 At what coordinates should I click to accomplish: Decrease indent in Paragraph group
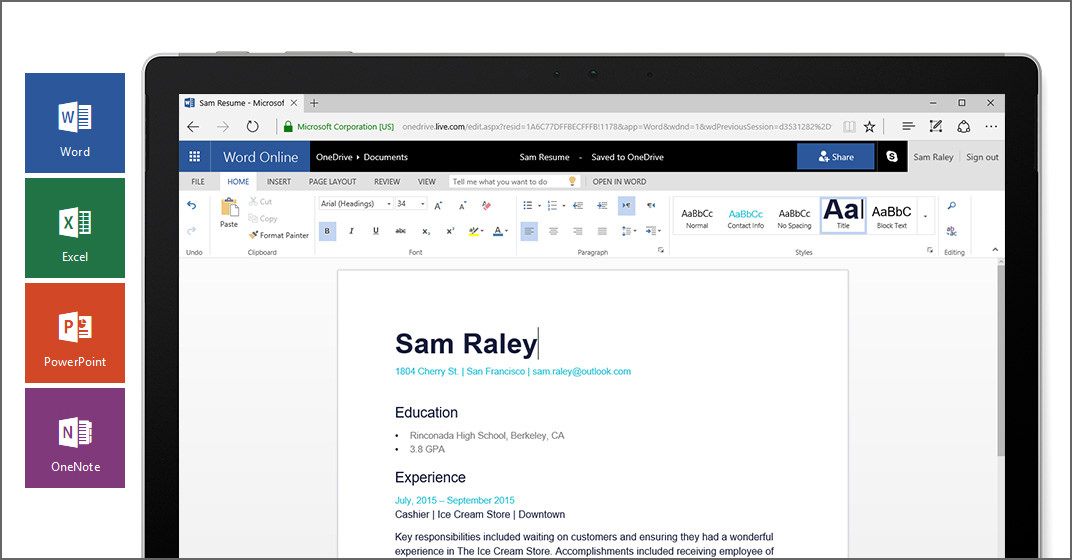[578, 205]
